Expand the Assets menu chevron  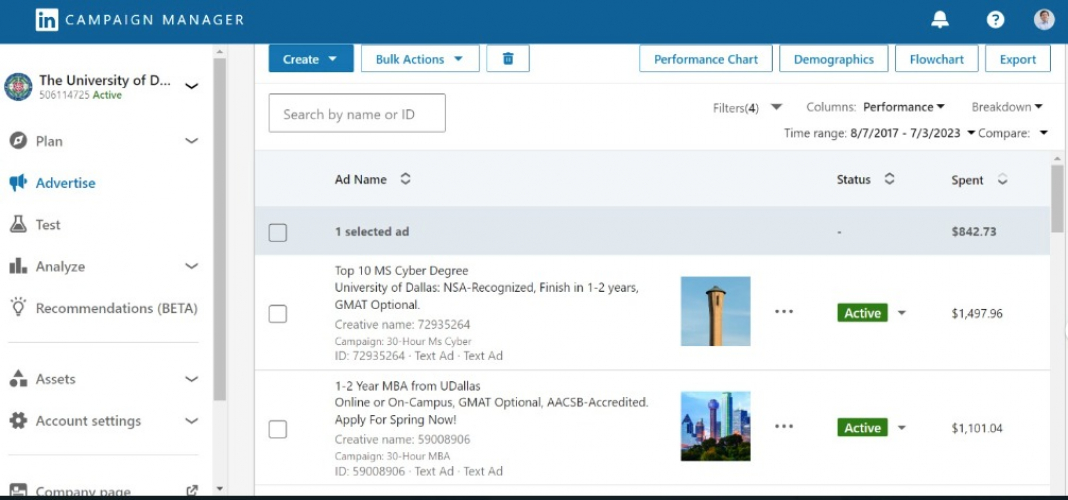(x=192, y=379)
